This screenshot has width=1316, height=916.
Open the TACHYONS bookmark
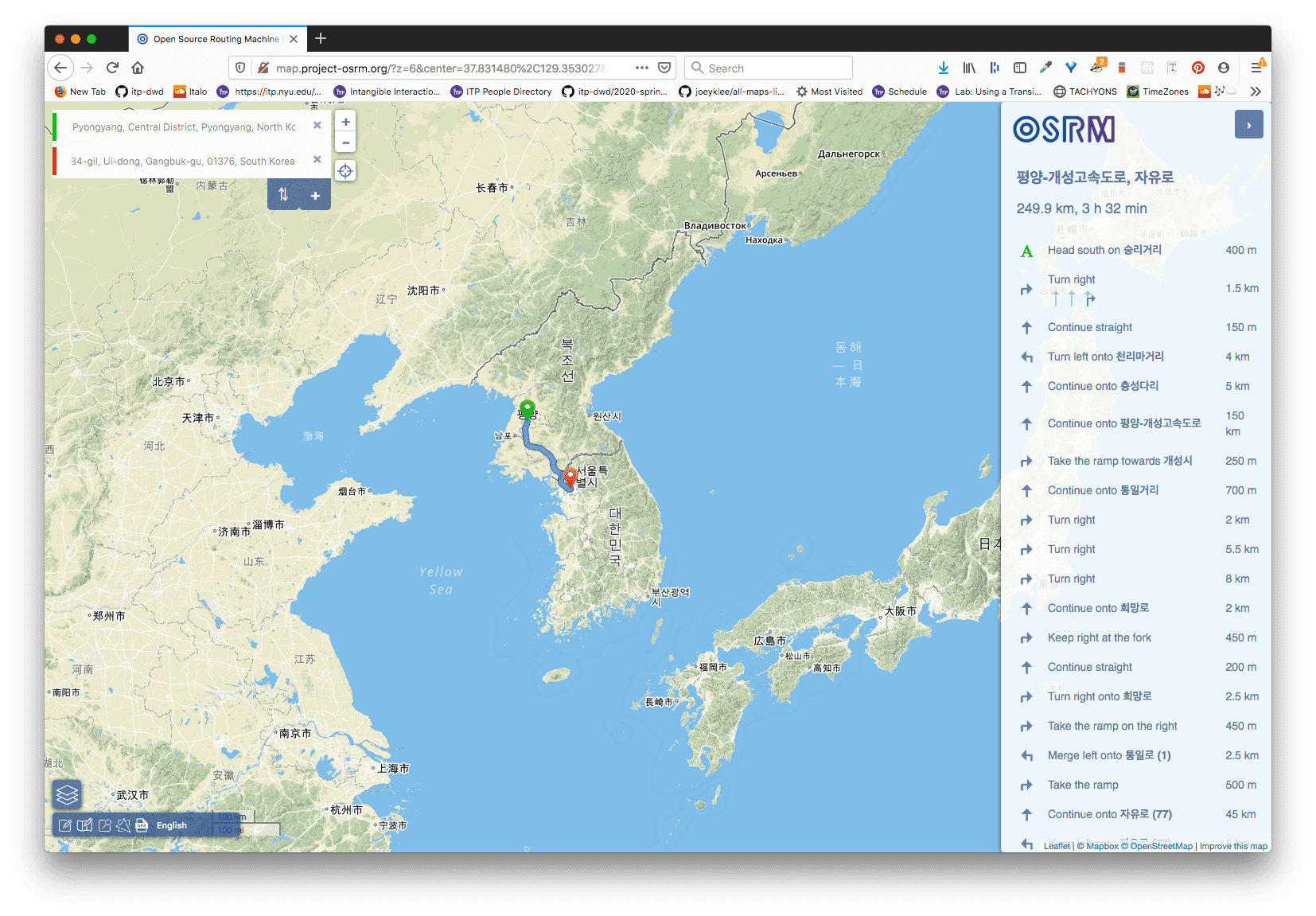pyautogui.click(x=1085, y=92)
